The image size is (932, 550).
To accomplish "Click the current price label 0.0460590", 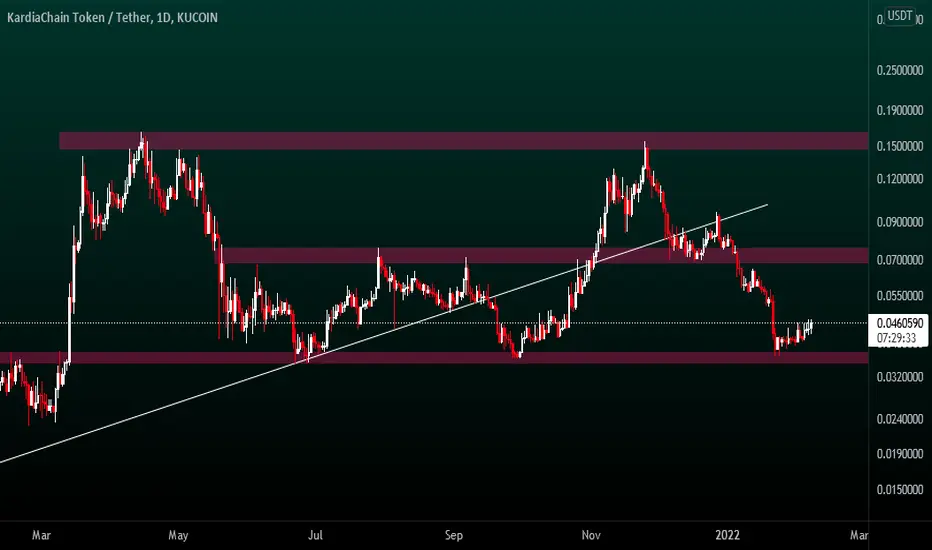I will [x=899, y=323].
